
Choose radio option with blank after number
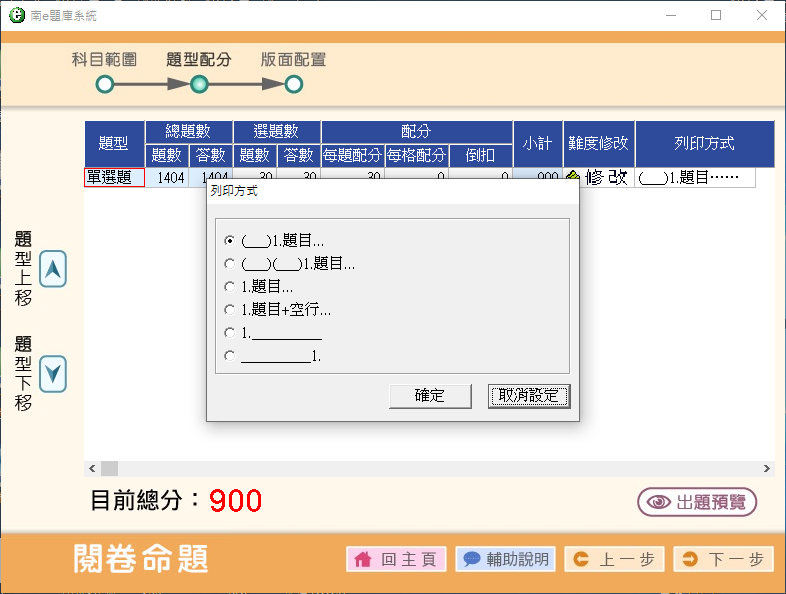click(x=231, y=333)
